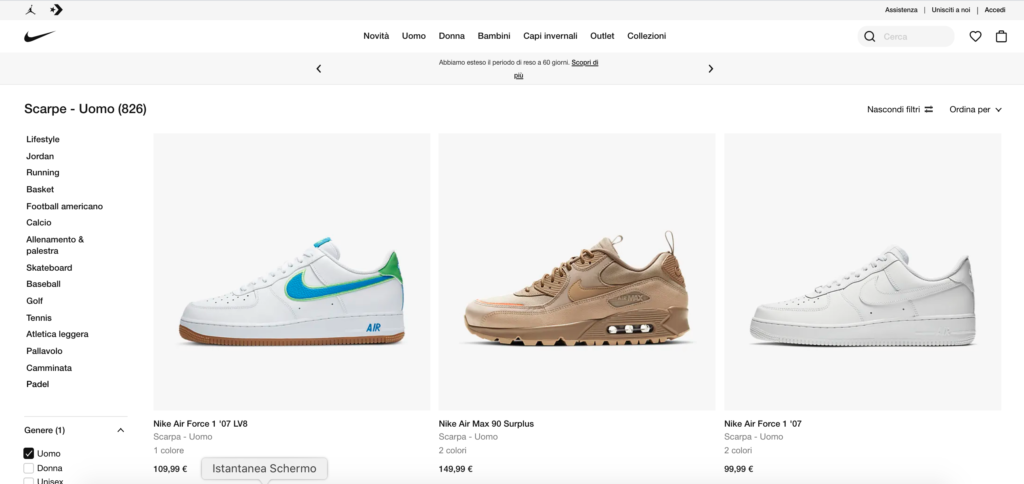Viewport: 1024px width, 484px height.
Task: Open Nike Air Force 1 '07 LV8 image
Action: click(x=291, y=272)
